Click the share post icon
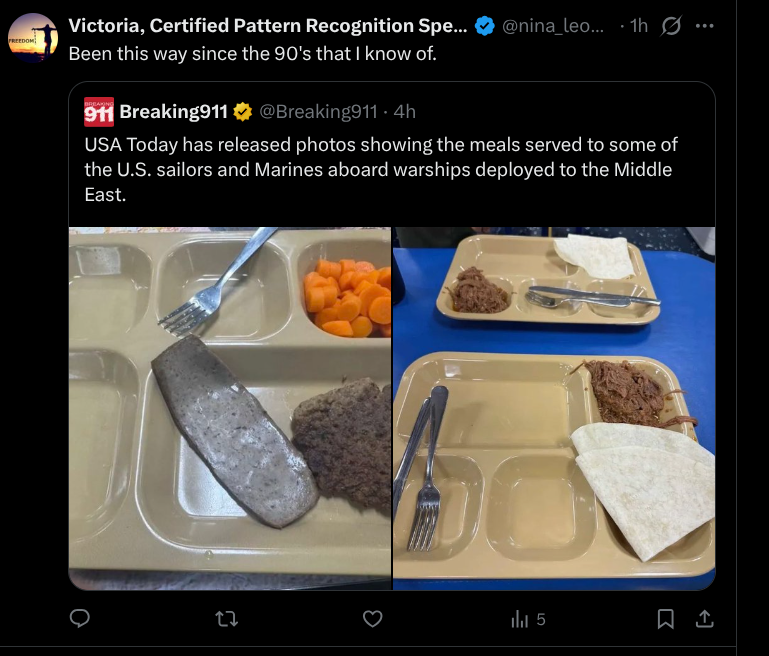Viewport: 769px width, 656px height. coord(704,619)
